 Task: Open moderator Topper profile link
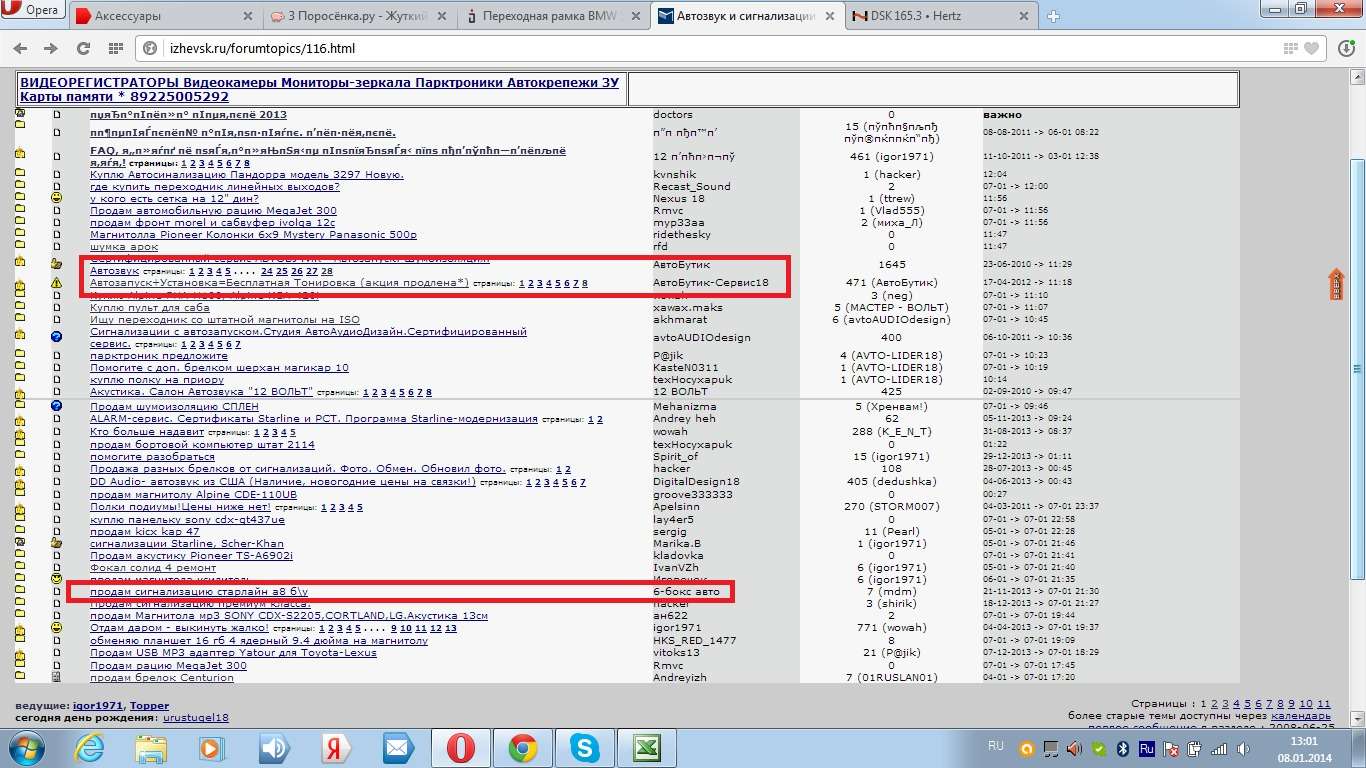pyautogui.click(x=149, y=705)
